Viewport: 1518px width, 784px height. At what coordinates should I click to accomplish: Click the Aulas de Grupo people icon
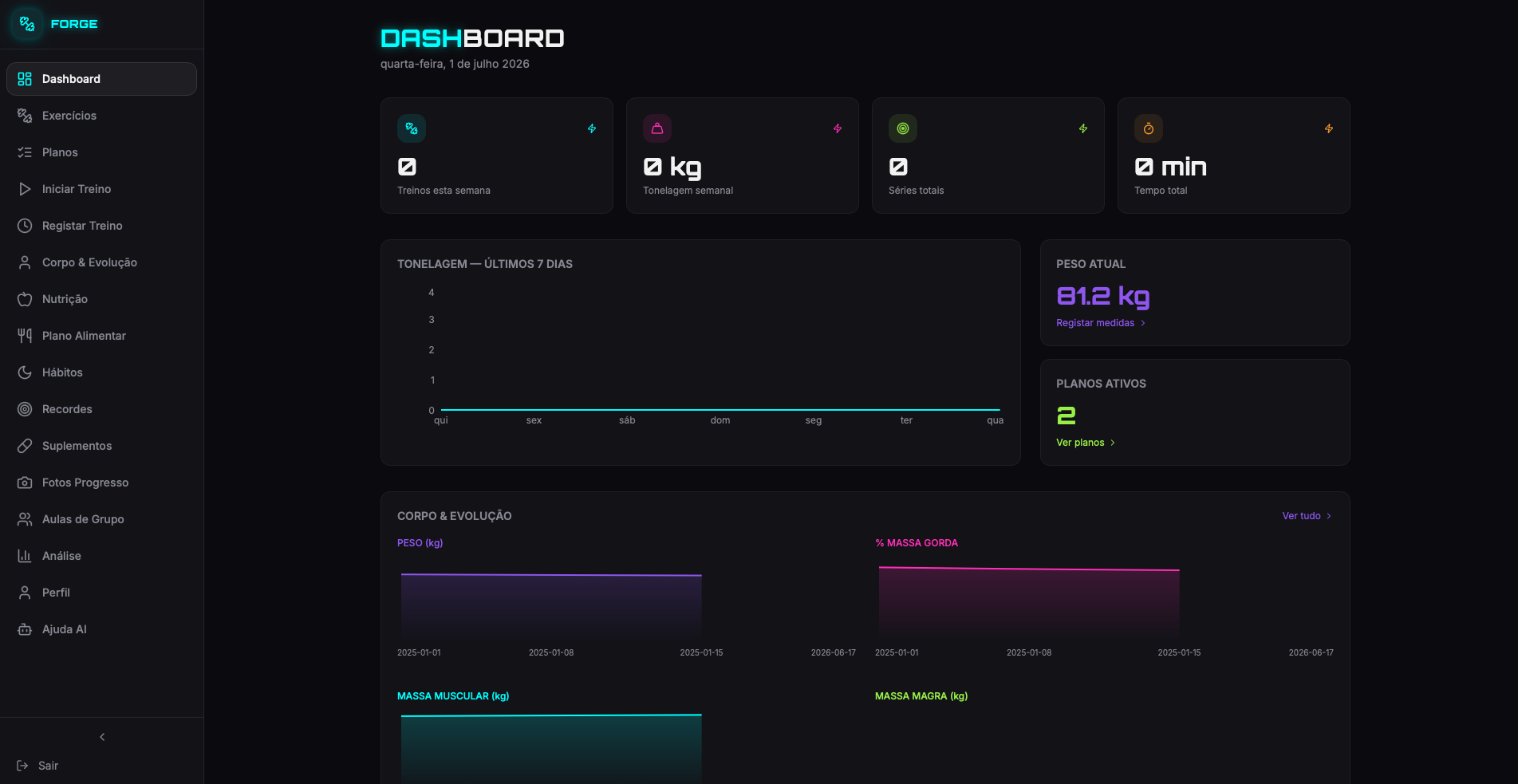pos(25,519)
